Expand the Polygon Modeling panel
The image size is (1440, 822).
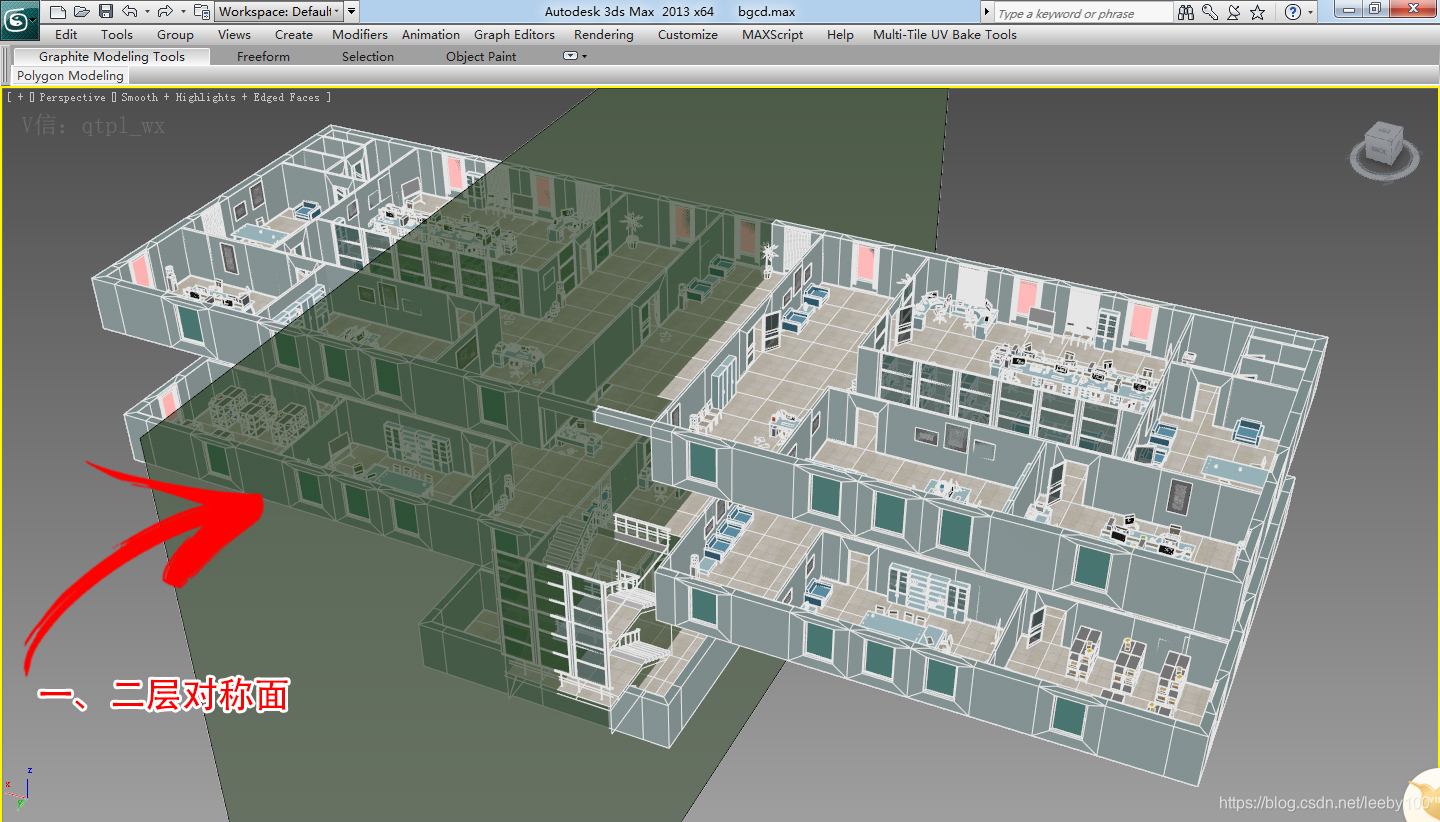click(x=70, y=75)
